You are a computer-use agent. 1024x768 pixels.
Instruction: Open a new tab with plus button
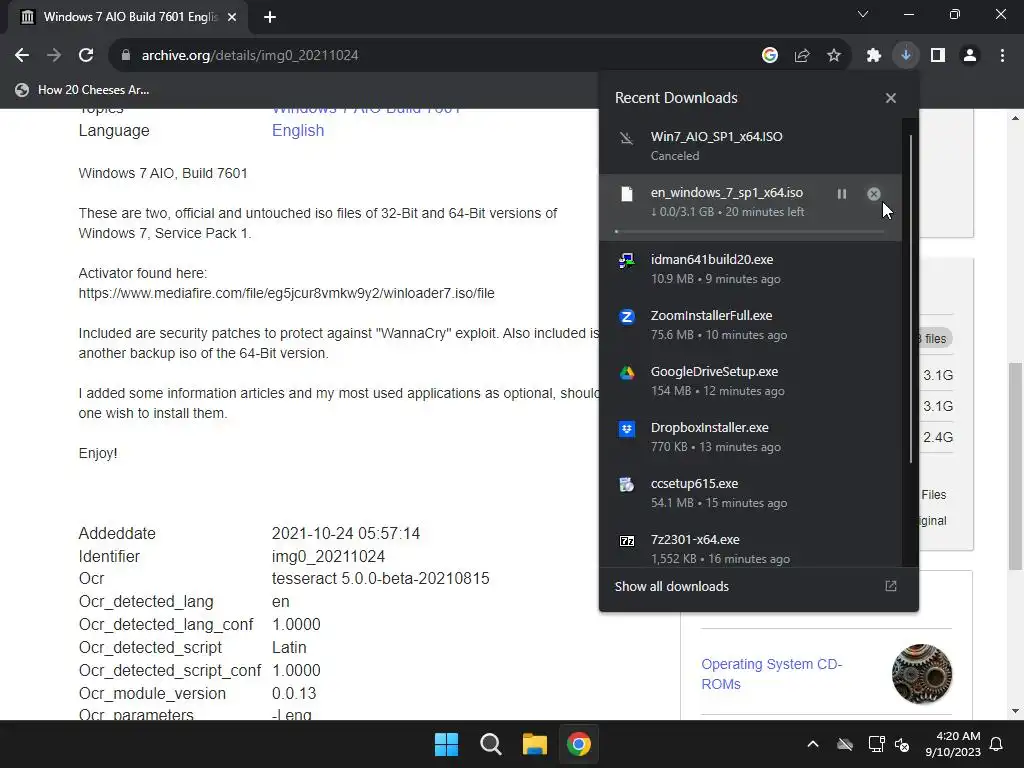270,17
